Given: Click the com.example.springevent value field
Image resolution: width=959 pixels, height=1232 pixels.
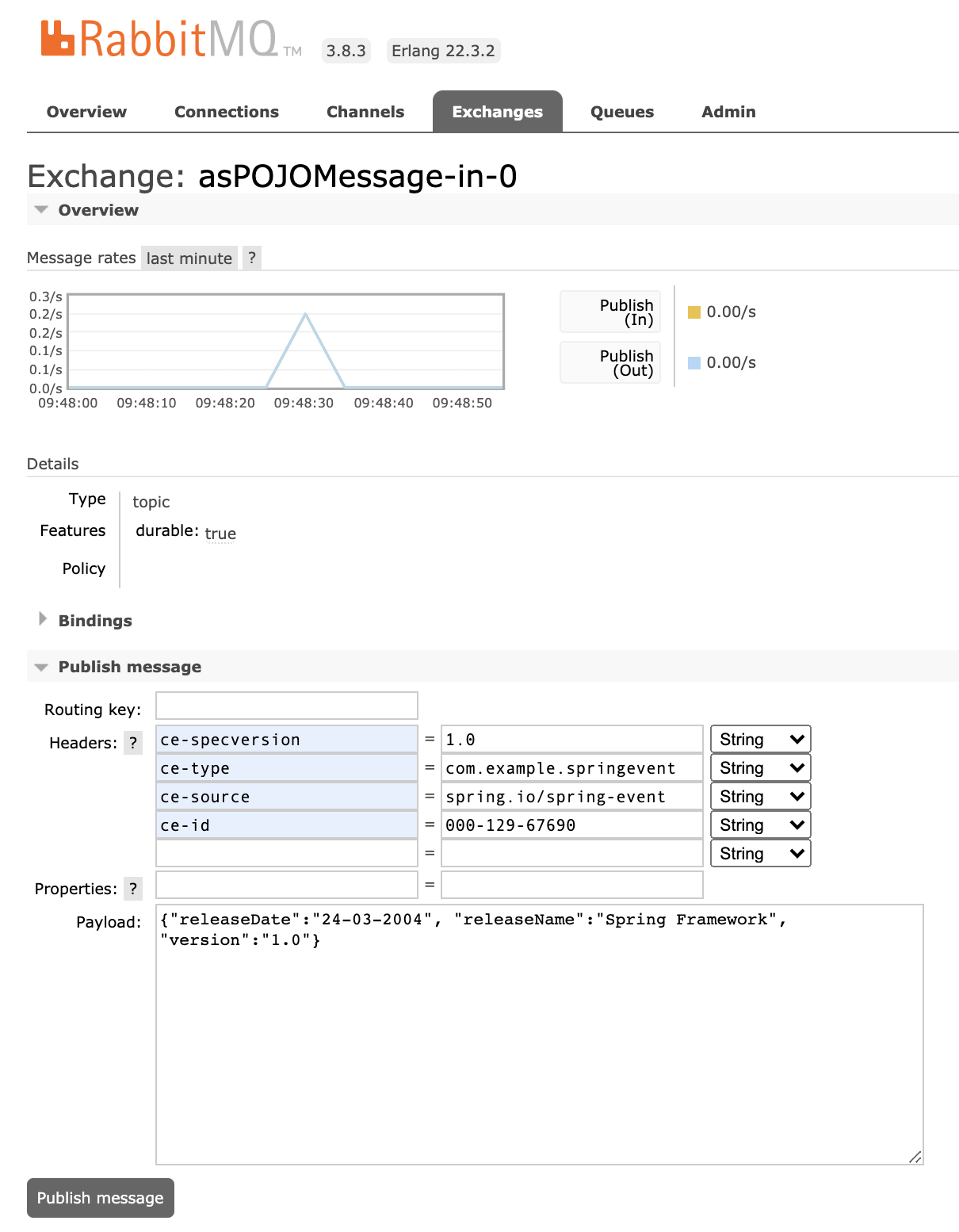Looking at the screenshot, I should coord(572,767).
